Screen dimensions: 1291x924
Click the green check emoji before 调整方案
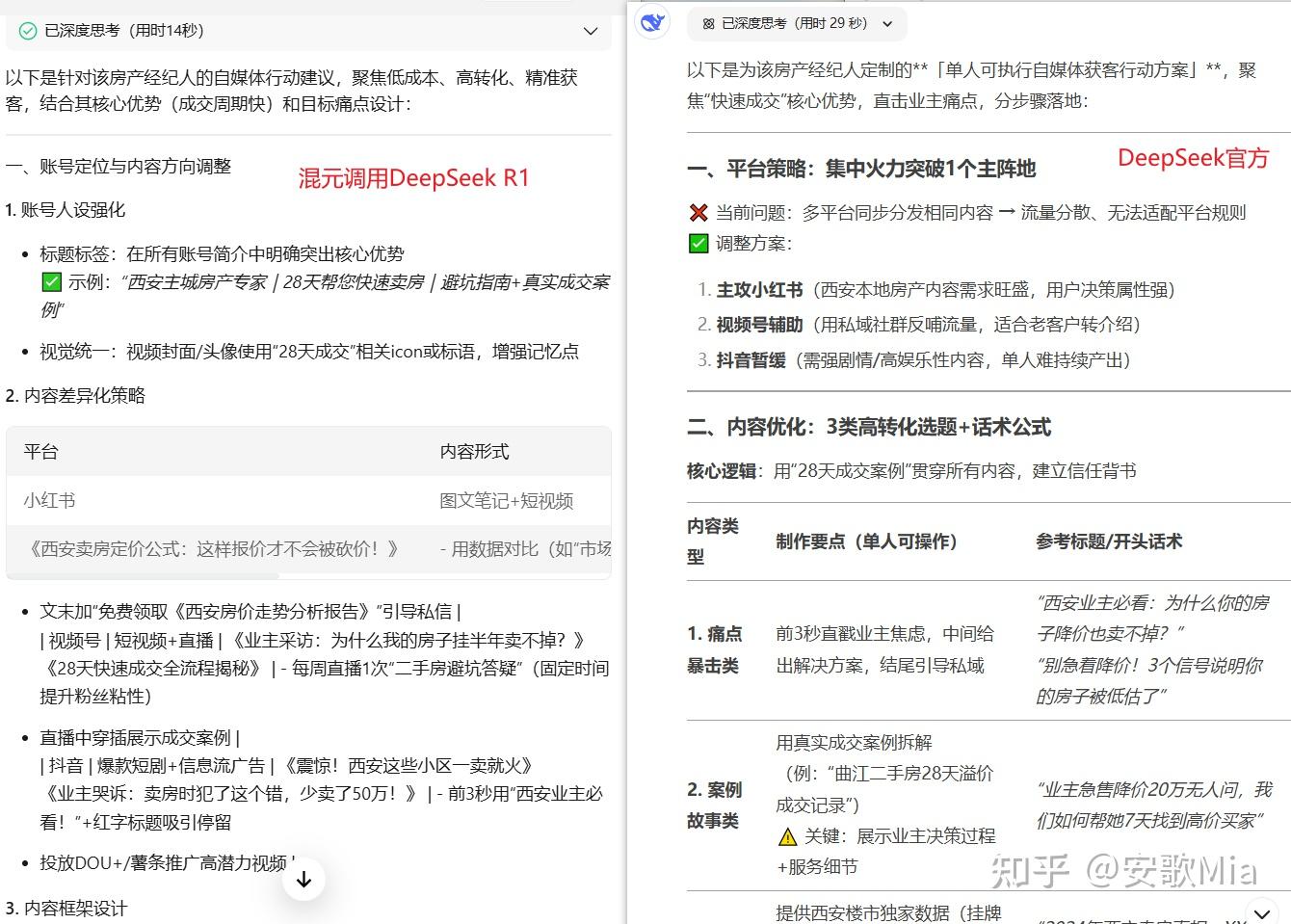tap(698, 244)
